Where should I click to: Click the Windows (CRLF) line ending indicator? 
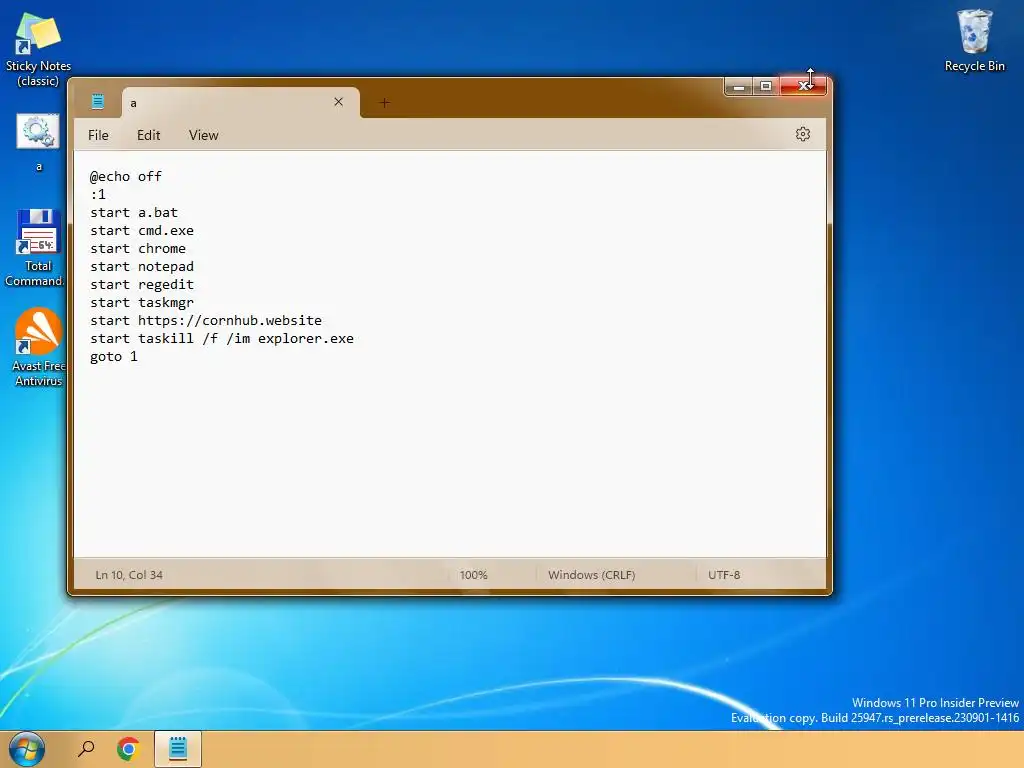(x=591, y=575)
